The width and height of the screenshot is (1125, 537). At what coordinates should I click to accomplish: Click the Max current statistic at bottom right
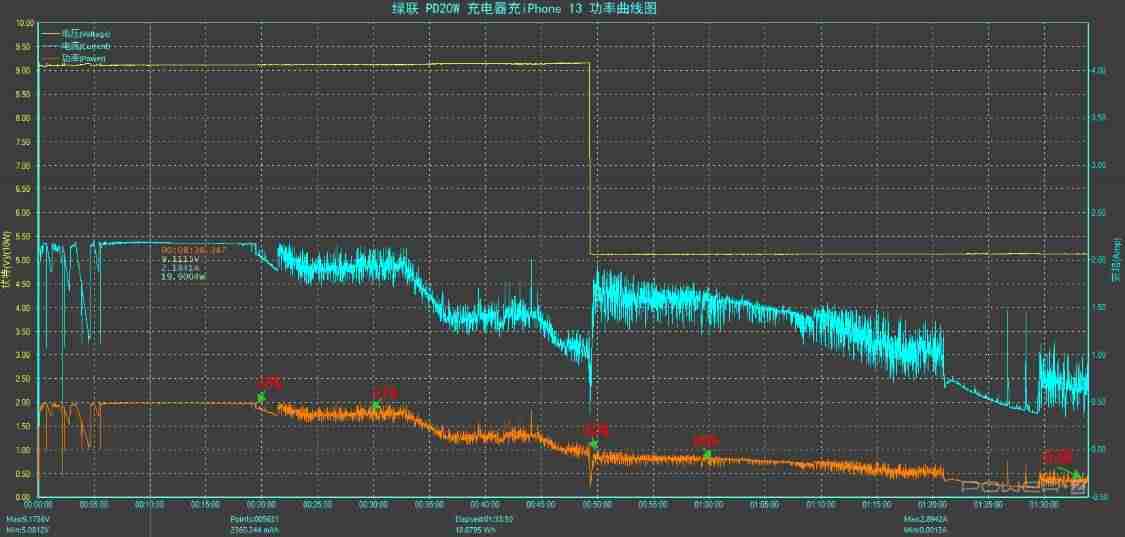point(923,518)
